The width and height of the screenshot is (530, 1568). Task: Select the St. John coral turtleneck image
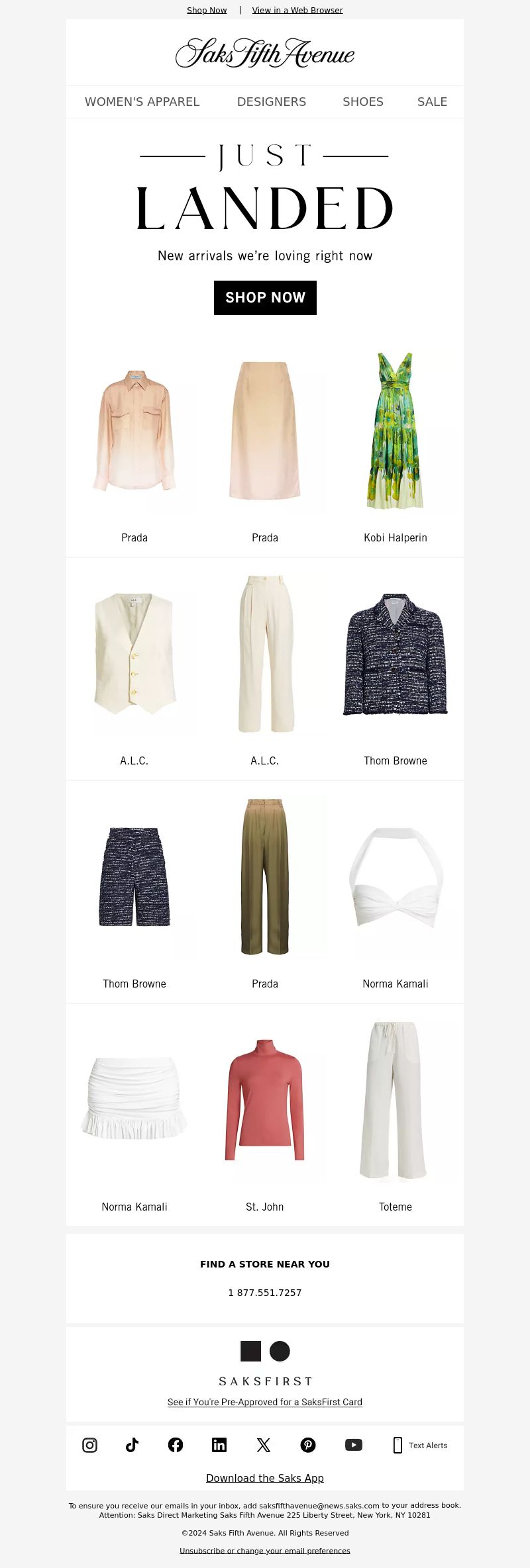pyautogui.click(x=265, y=1100)
